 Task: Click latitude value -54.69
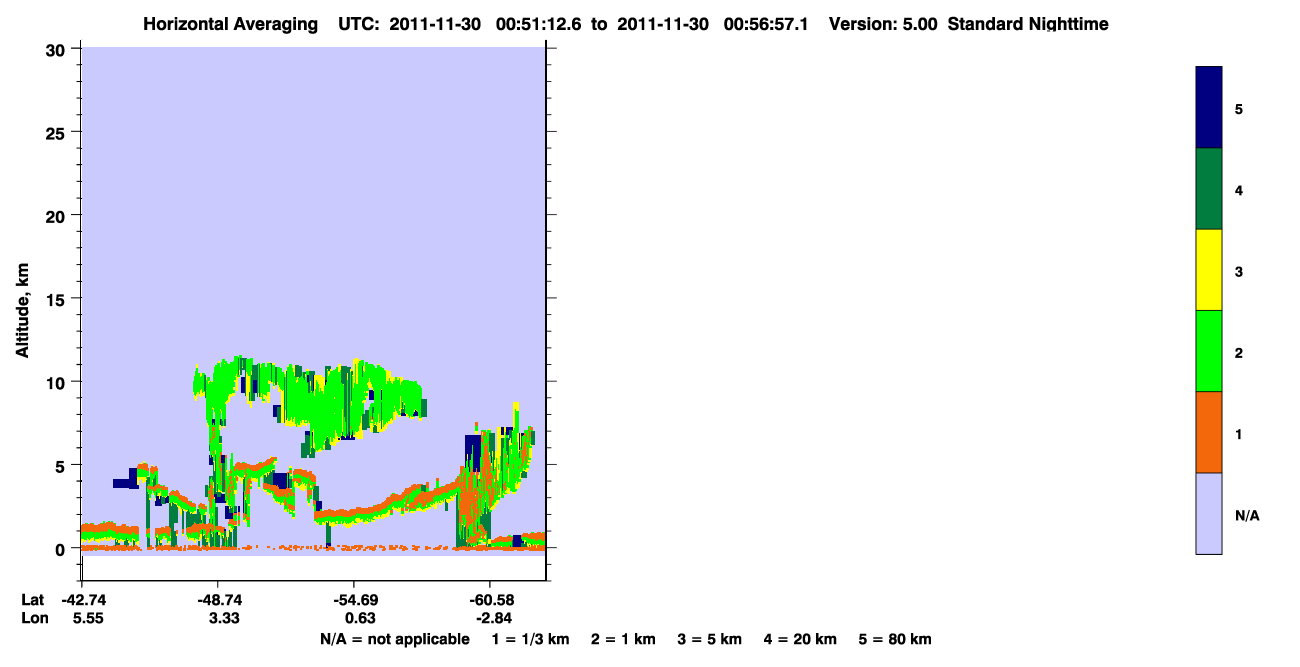coord(354,599)
